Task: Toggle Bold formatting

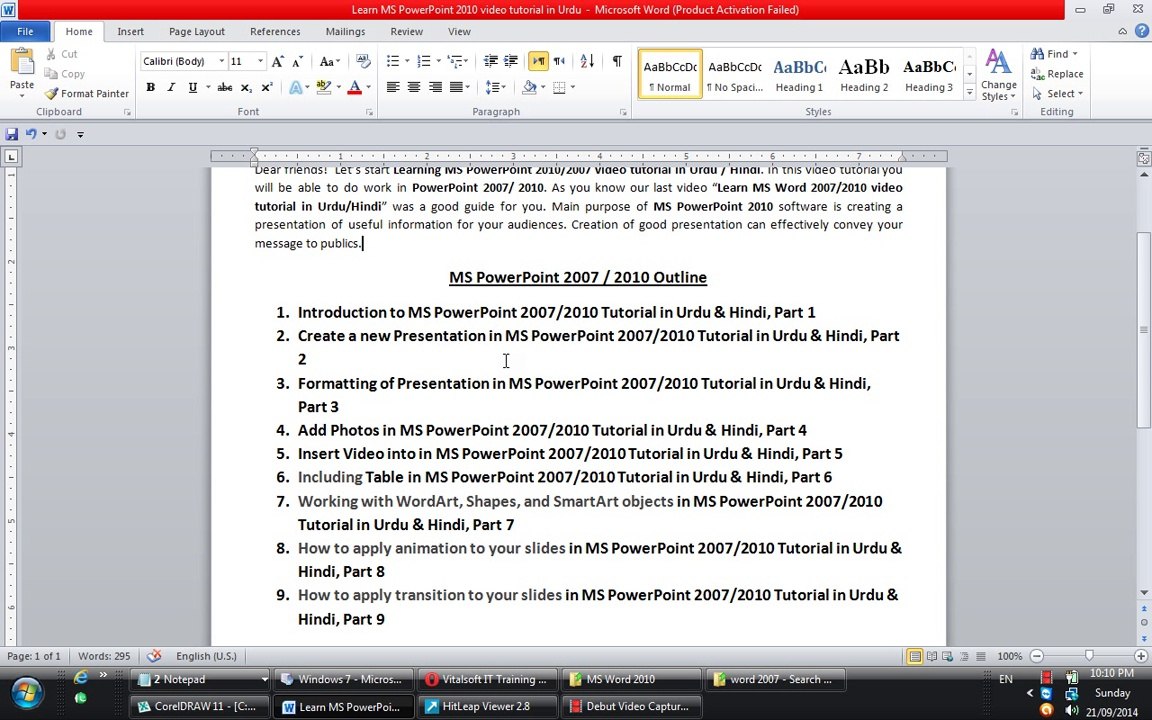Action: 151,87
